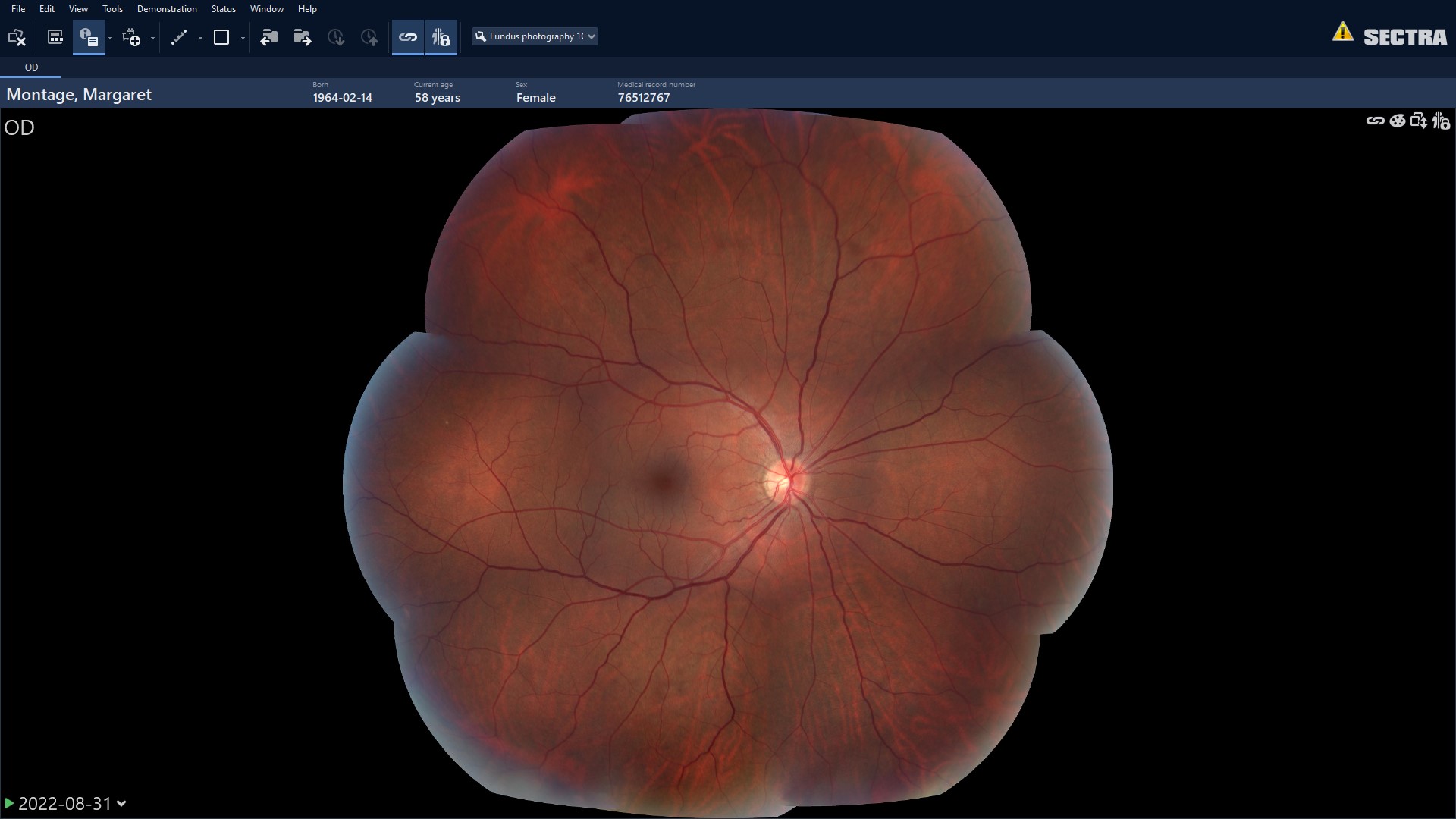
Task: Toggle the patient information overlay tool
Action: coord(89,37)
